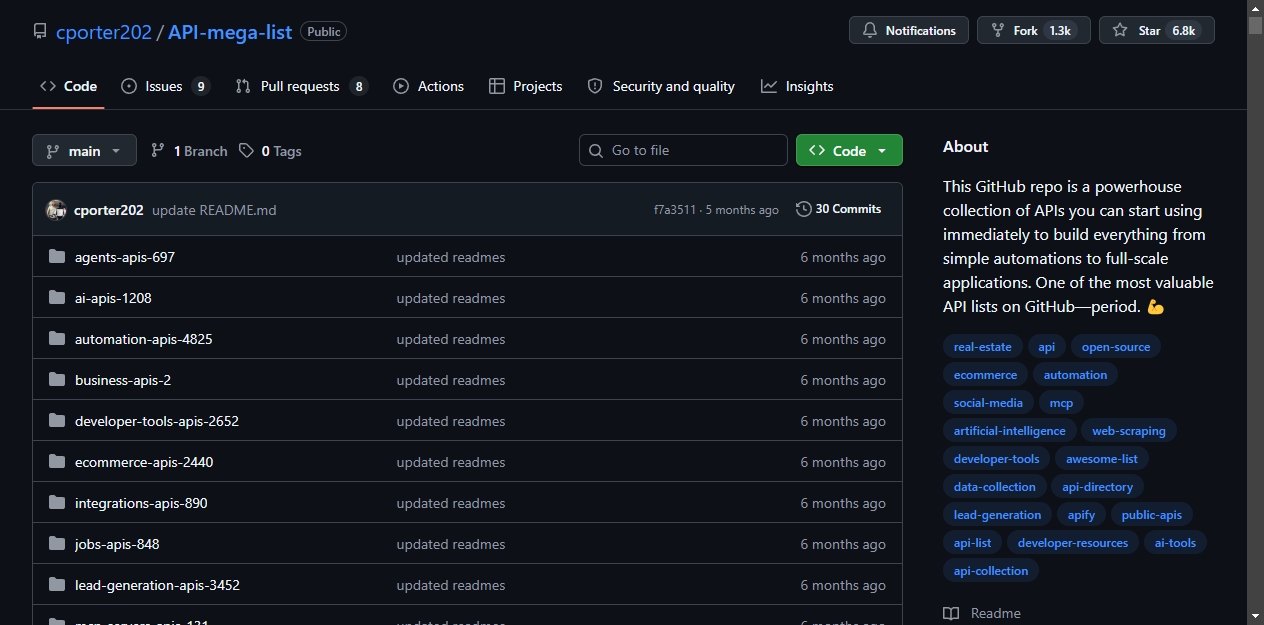Open the Code tab
Viewport: 1264px width, 625px height.
(68, 86)
